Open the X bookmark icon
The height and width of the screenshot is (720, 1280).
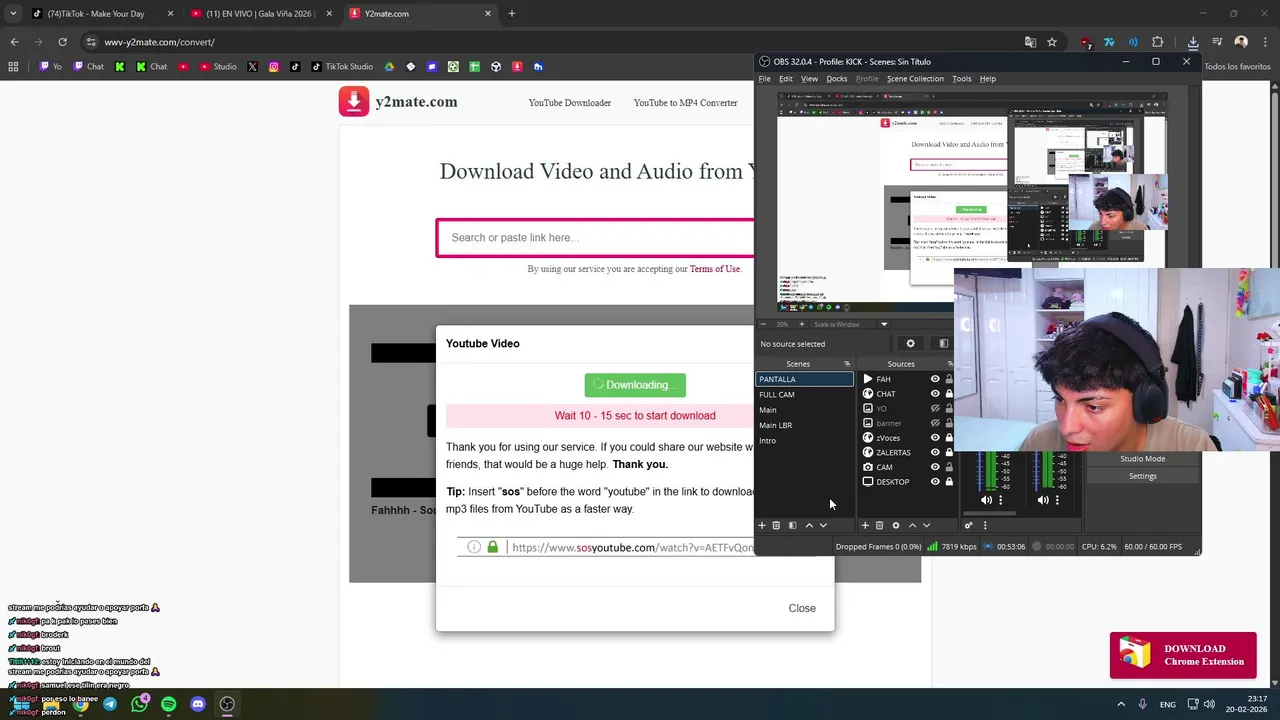[252, 67]
